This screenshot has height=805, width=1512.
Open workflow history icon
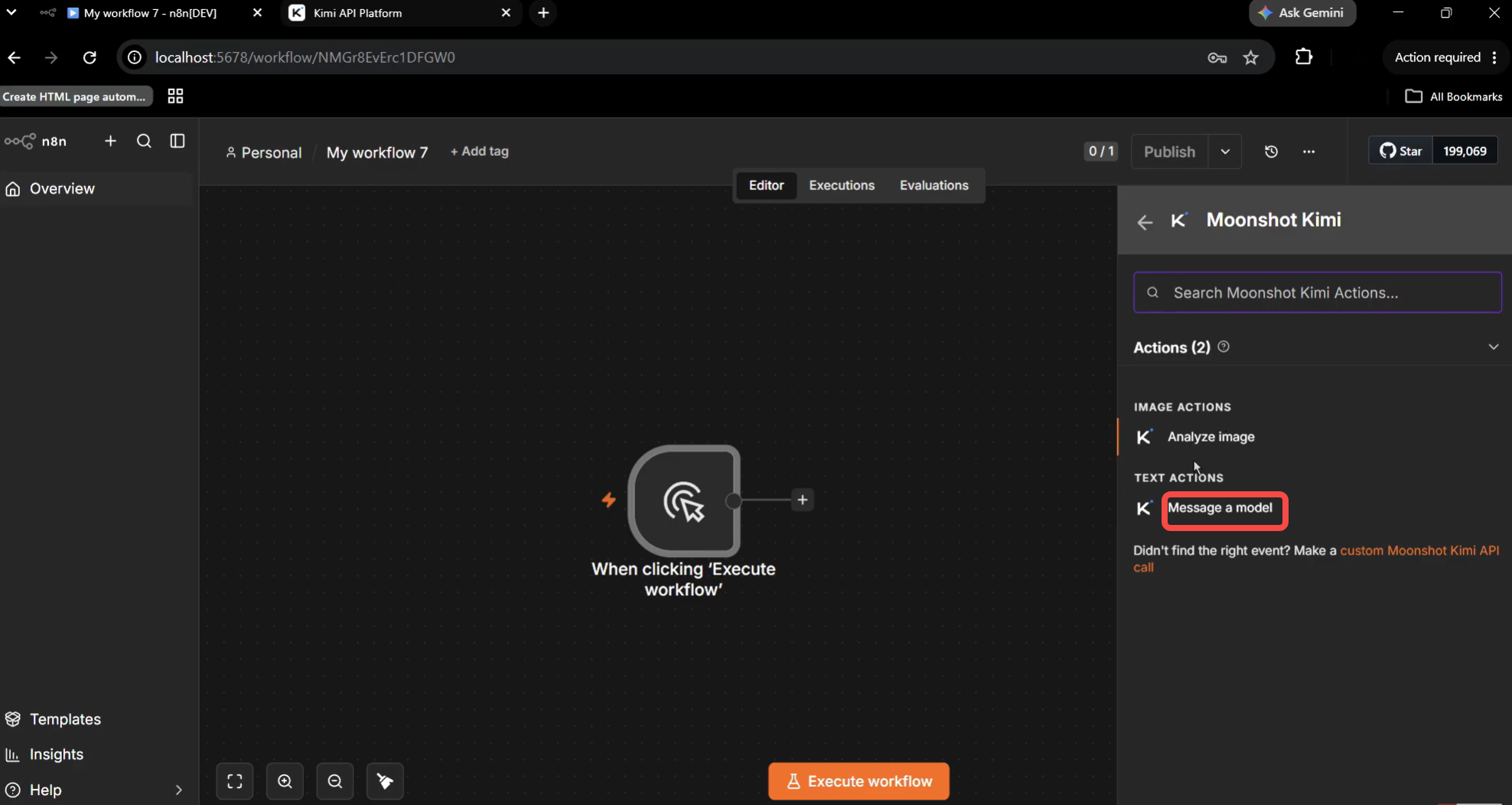pyautogui.click(x=1271, y=152)
